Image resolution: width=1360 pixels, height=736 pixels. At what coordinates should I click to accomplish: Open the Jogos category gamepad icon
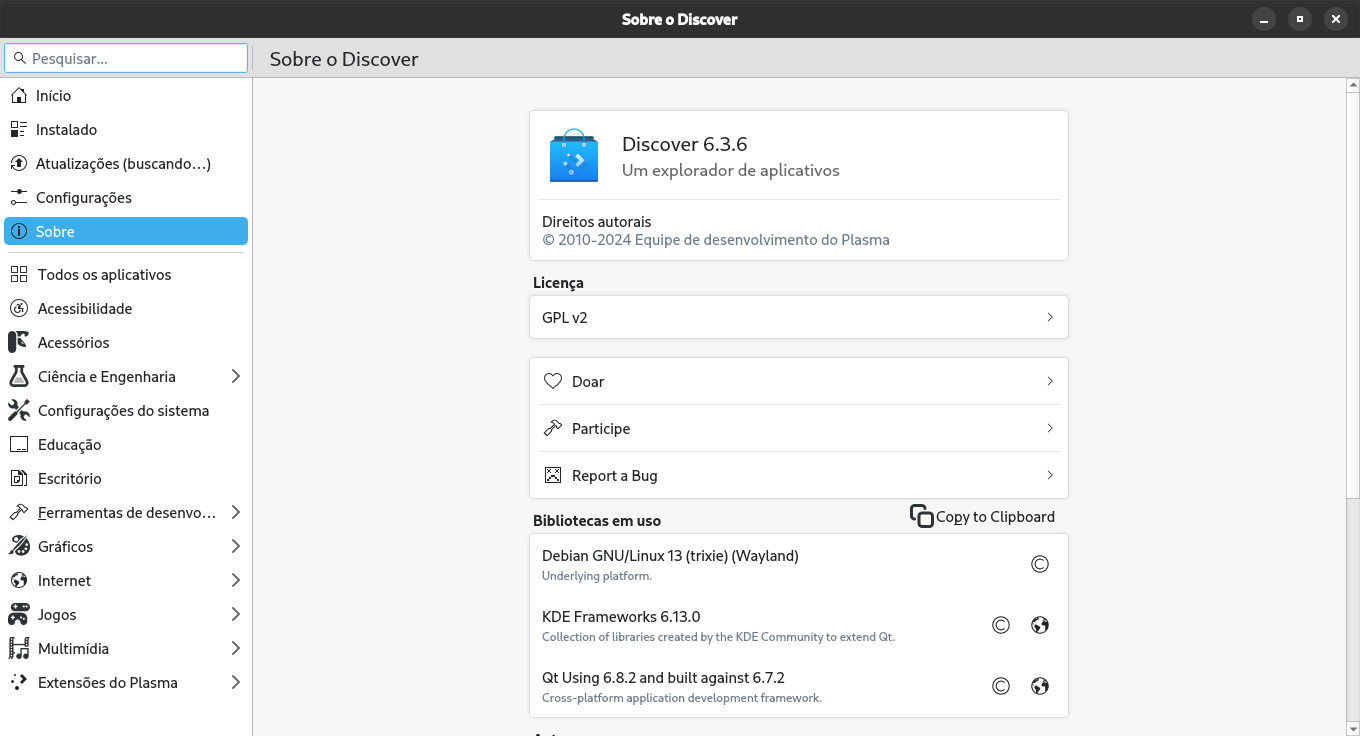point(19,614)
